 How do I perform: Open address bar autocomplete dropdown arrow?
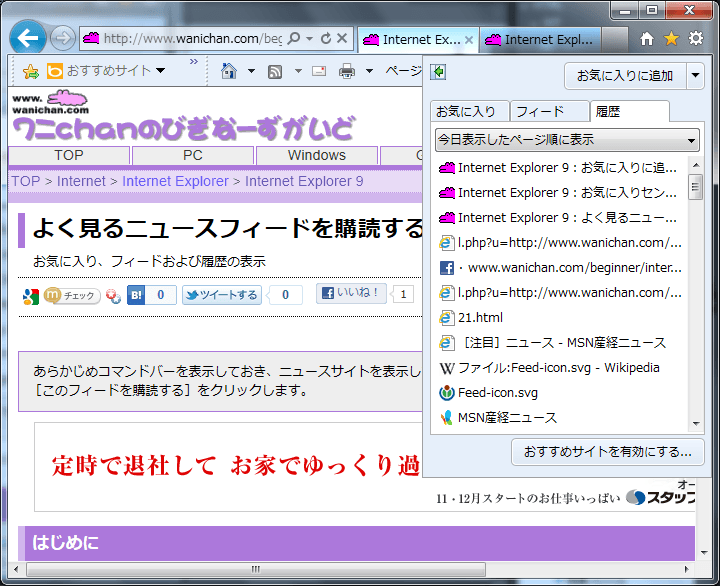point(309,39)
